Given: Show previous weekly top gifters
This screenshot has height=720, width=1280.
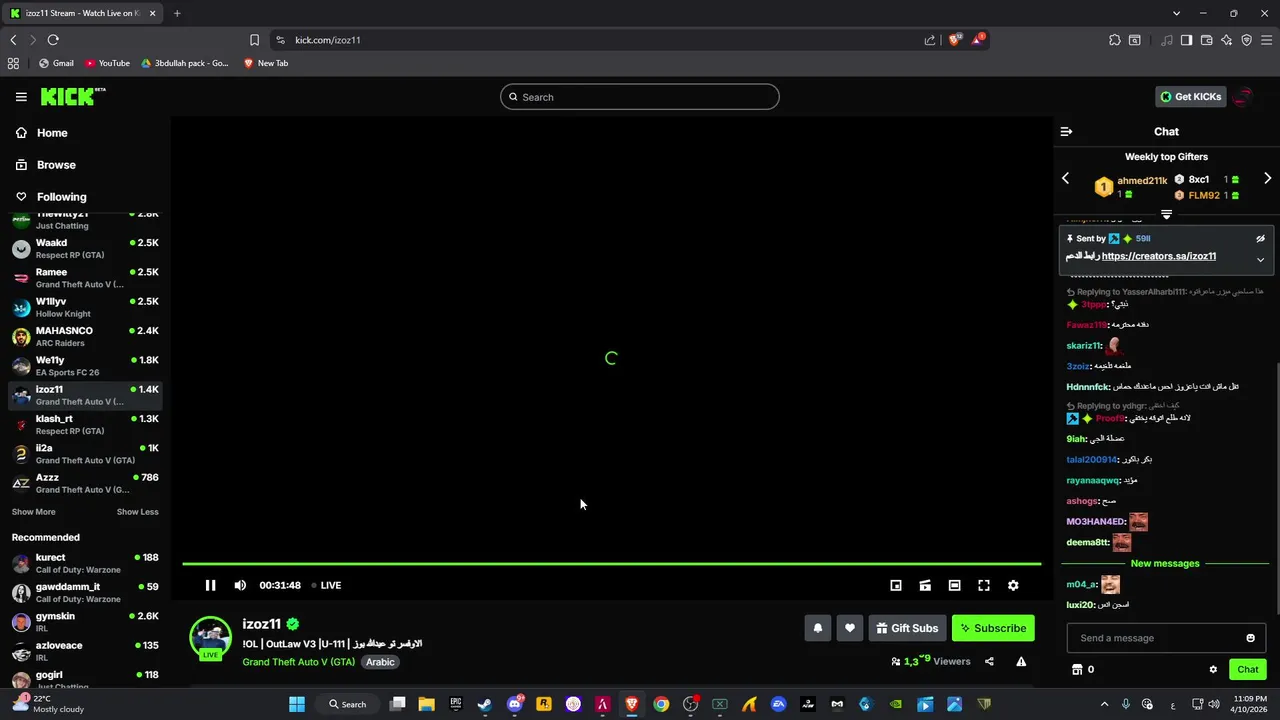Looking at the screenshot, I should click(1065, 178).
